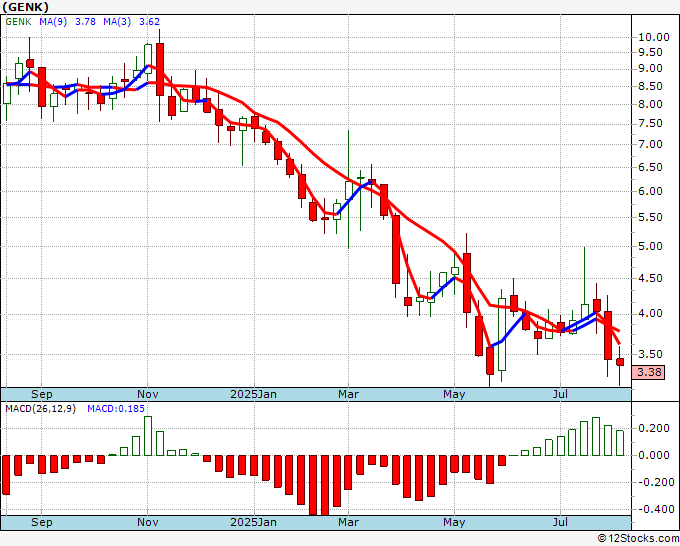Click the MACD(26,12,9) indicator label
The image size is (680, 546).
pos(40,409)
